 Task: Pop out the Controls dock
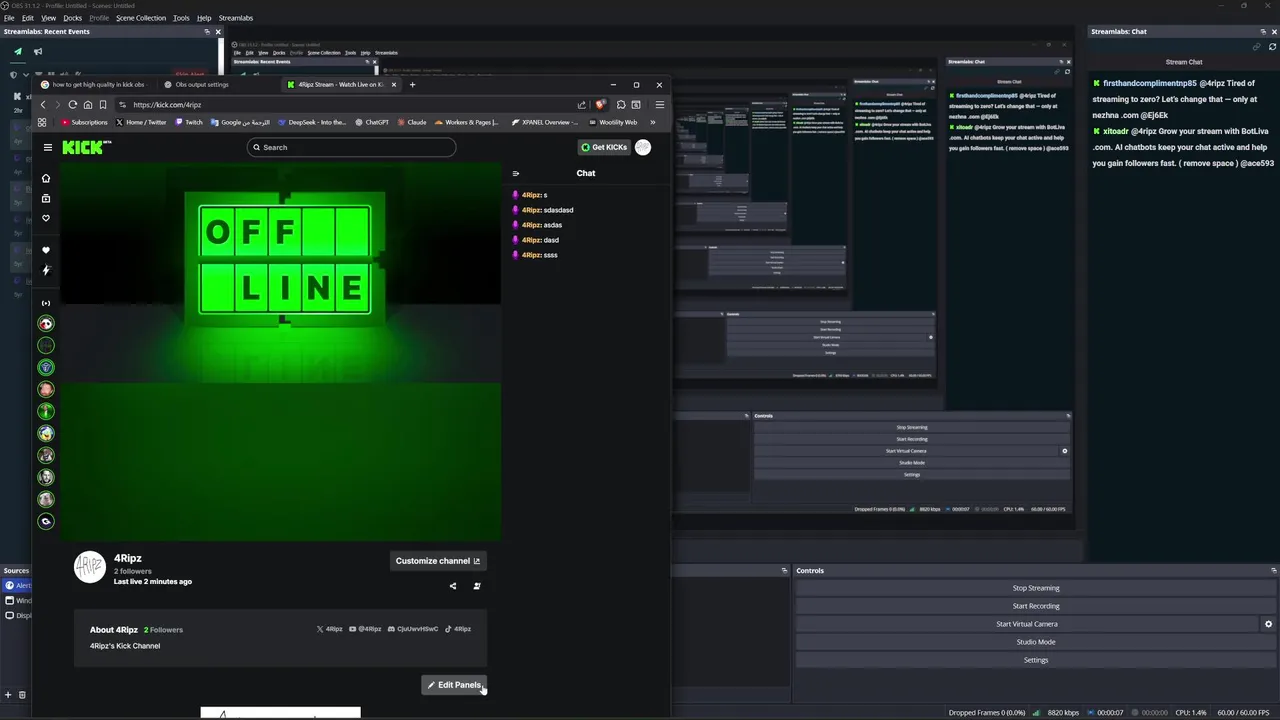1273,571
